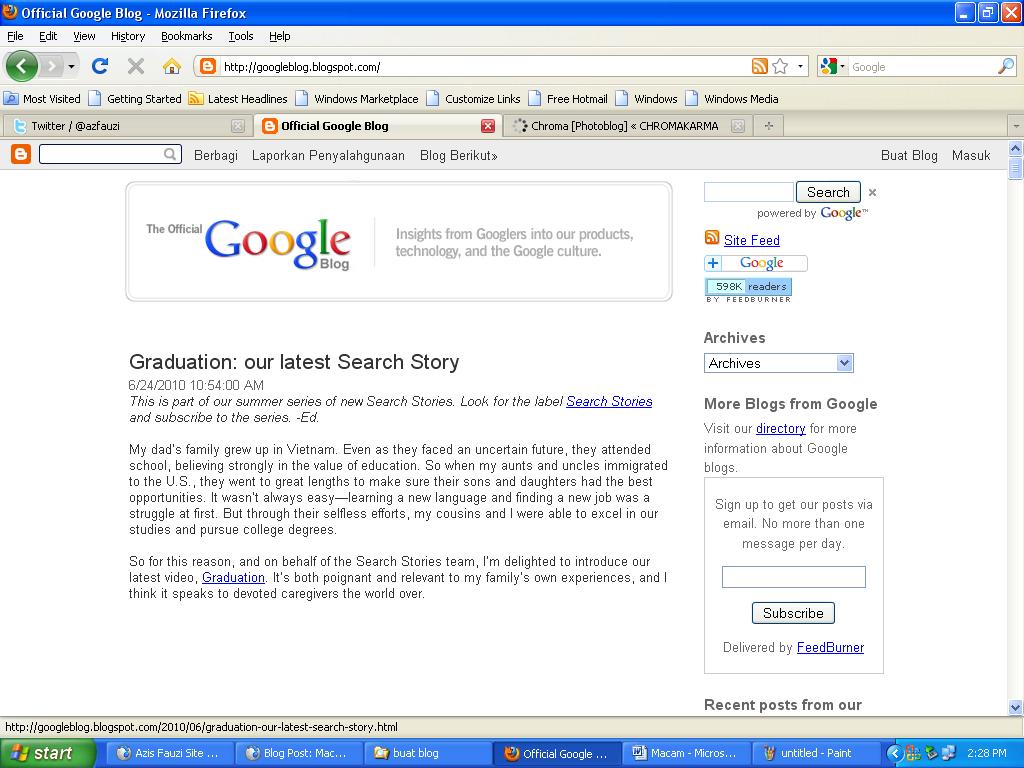Click the Add to Google plus button

756,263
